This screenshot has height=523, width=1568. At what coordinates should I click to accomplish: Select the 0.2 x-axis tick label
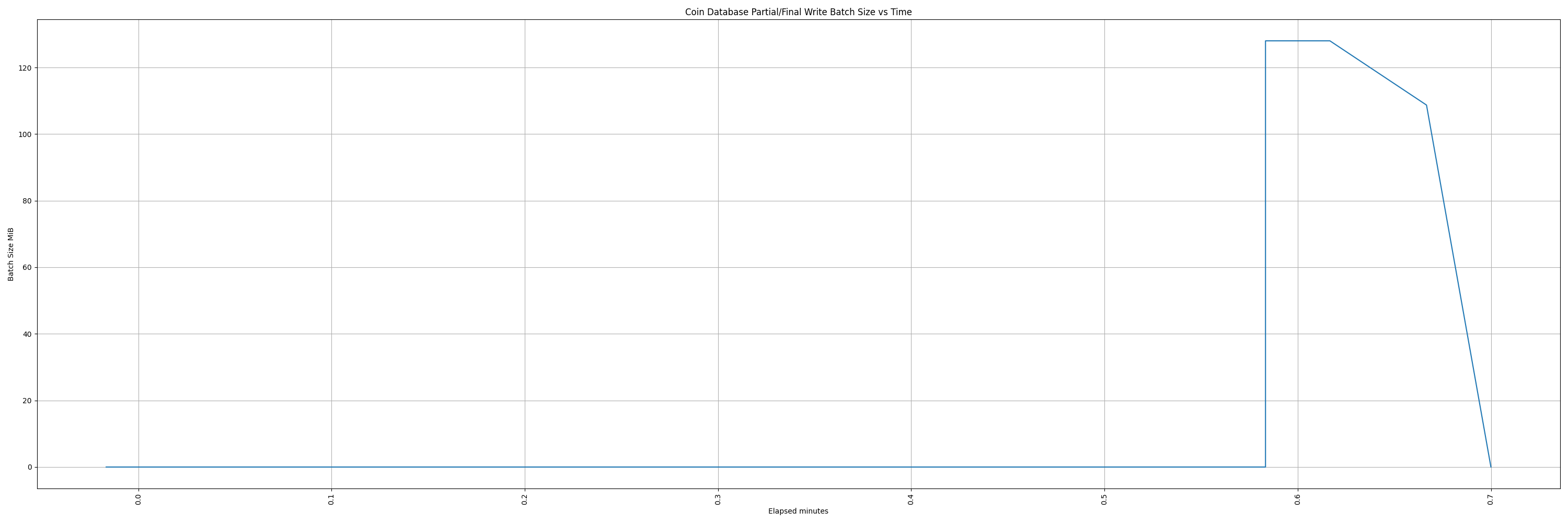[525, 500]
